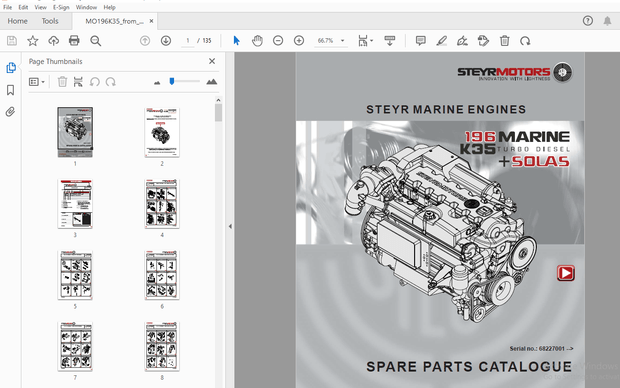Click the page number input field
620x388 pixels.
point(188,41)
